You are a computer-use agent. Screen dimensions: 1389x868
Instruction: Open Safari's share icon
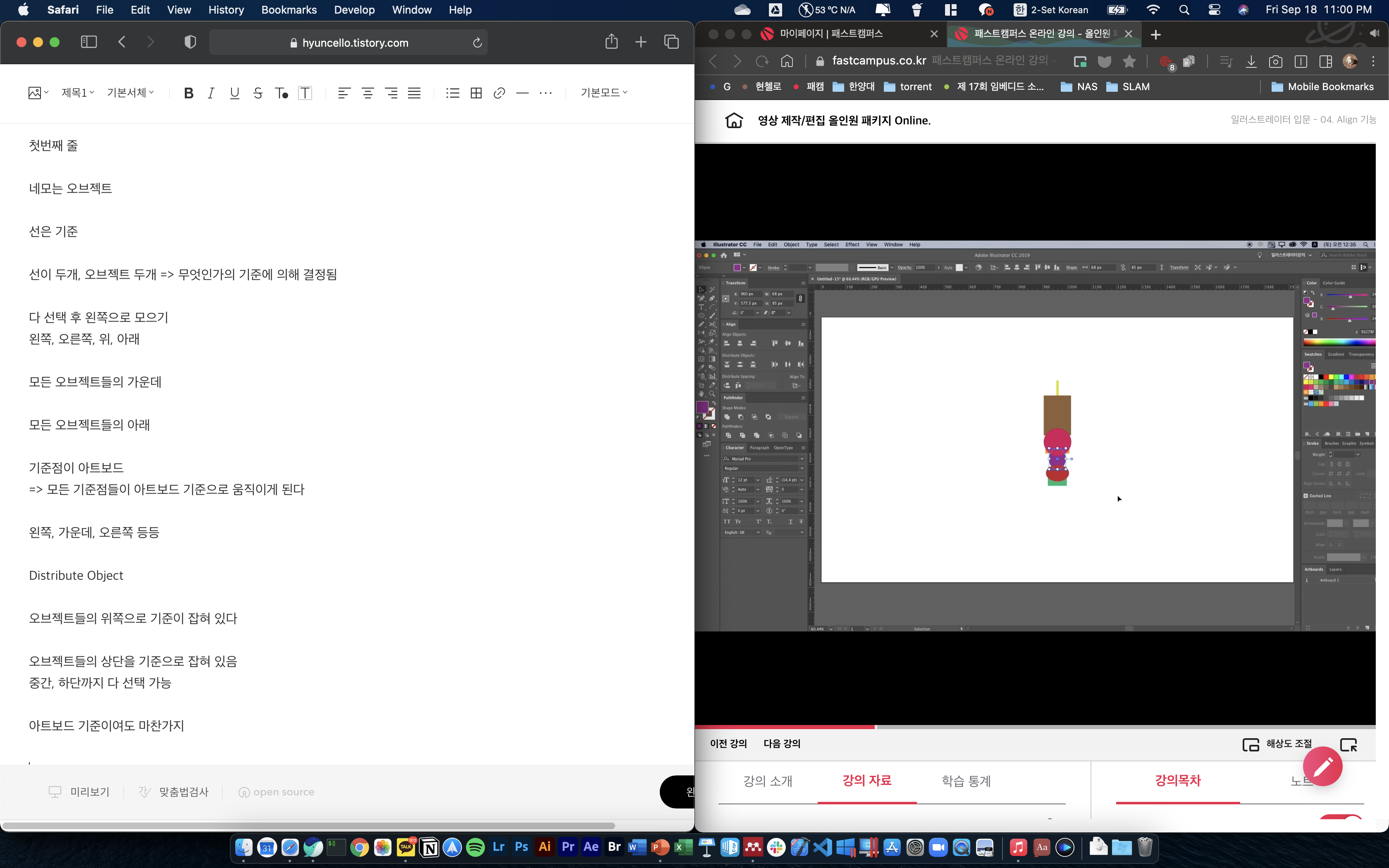(x=611, y=42)
